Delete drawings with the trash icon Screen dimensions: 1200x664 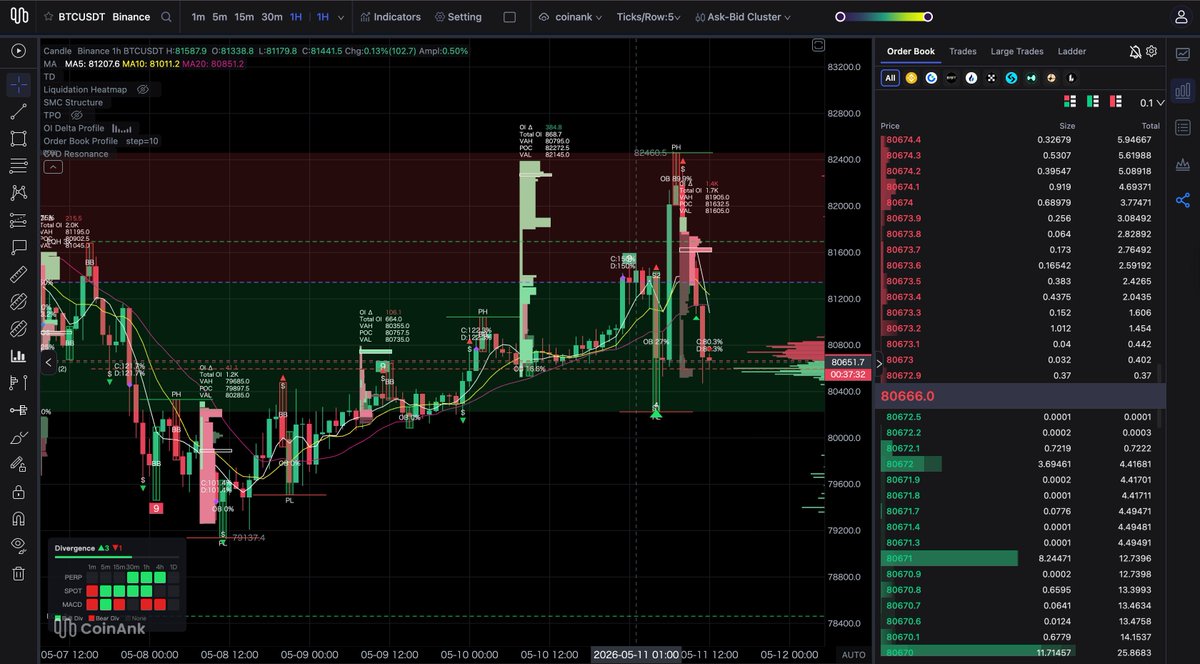coord(18,573)
